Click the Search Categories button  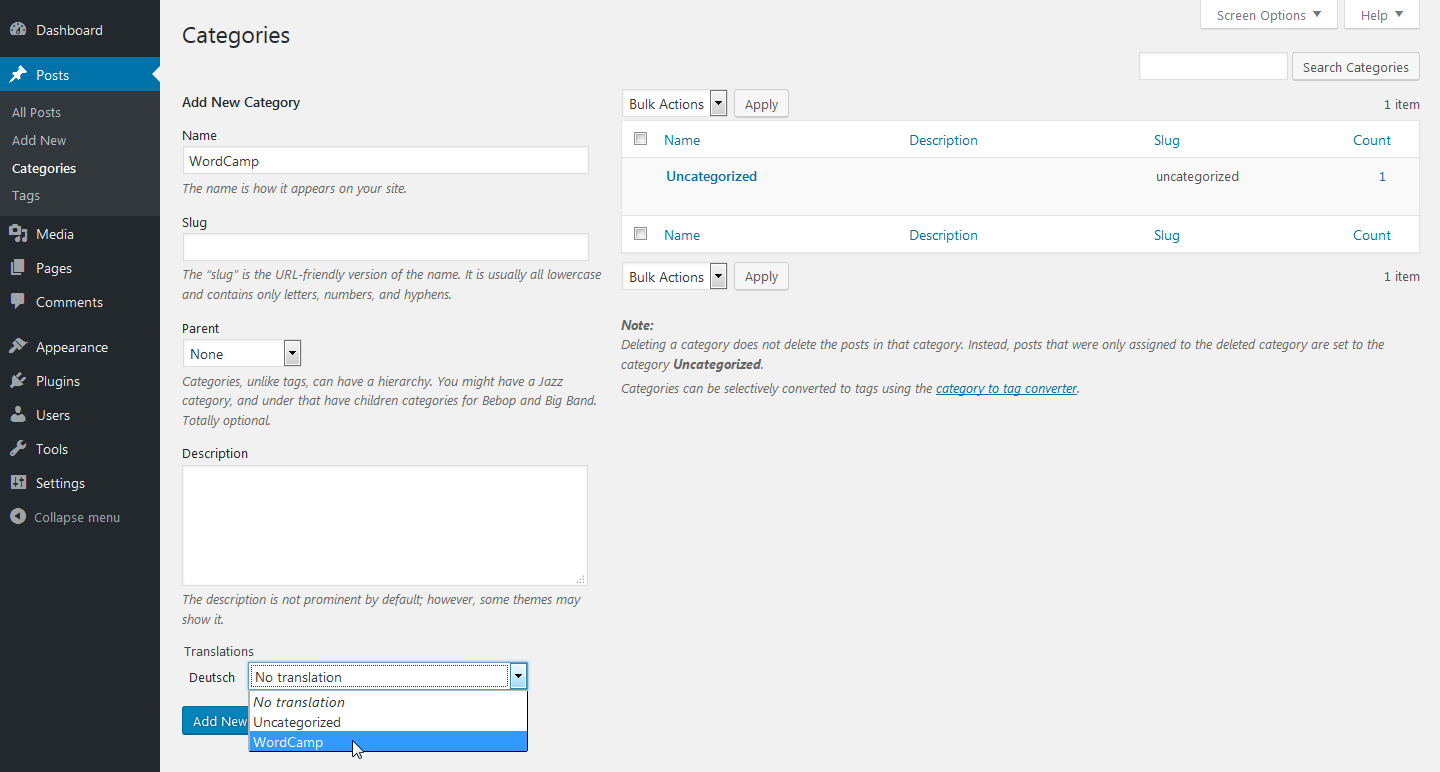1355,67
